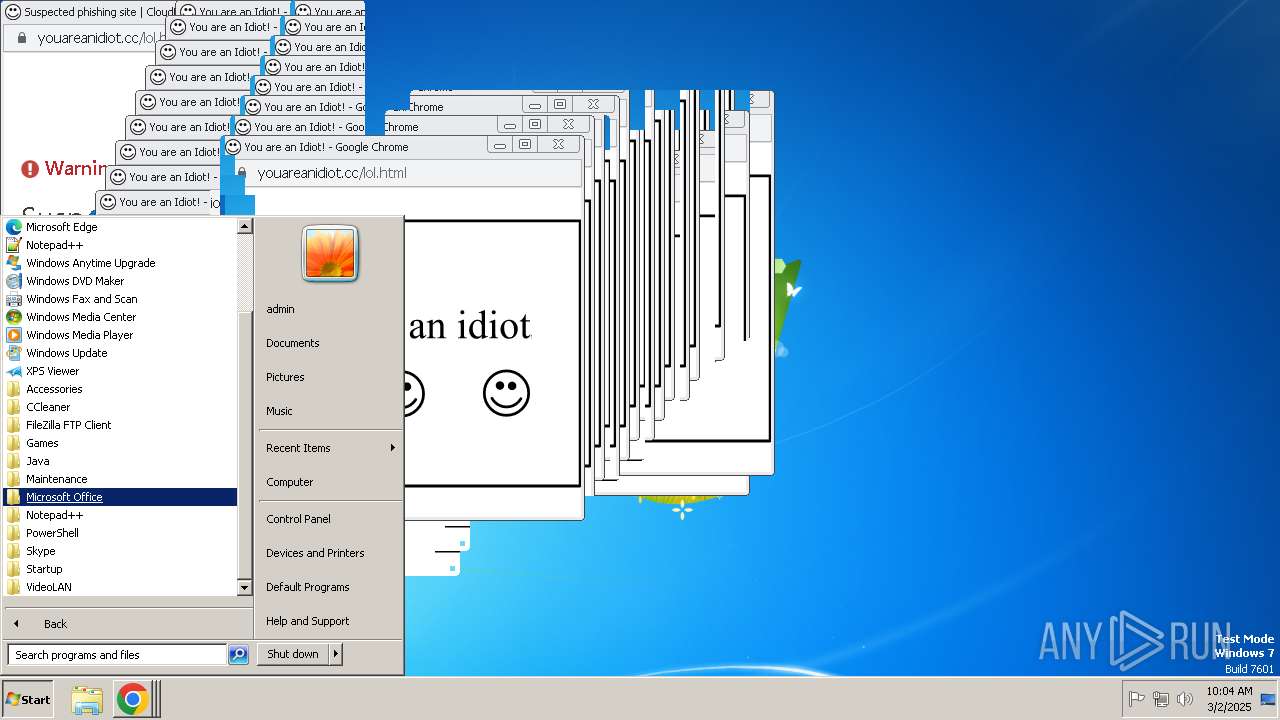Launch Windows DVD Maker
1280x720 pixels.
tap(120, 281)
